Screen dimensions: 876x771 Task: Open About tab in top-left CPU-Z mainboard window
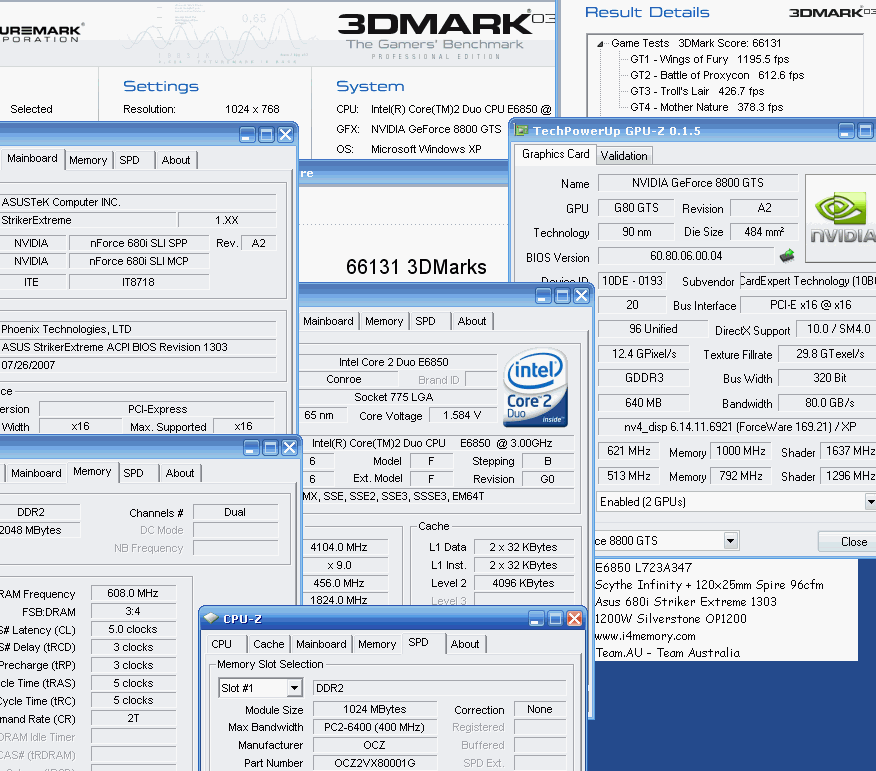click(176, 160)
